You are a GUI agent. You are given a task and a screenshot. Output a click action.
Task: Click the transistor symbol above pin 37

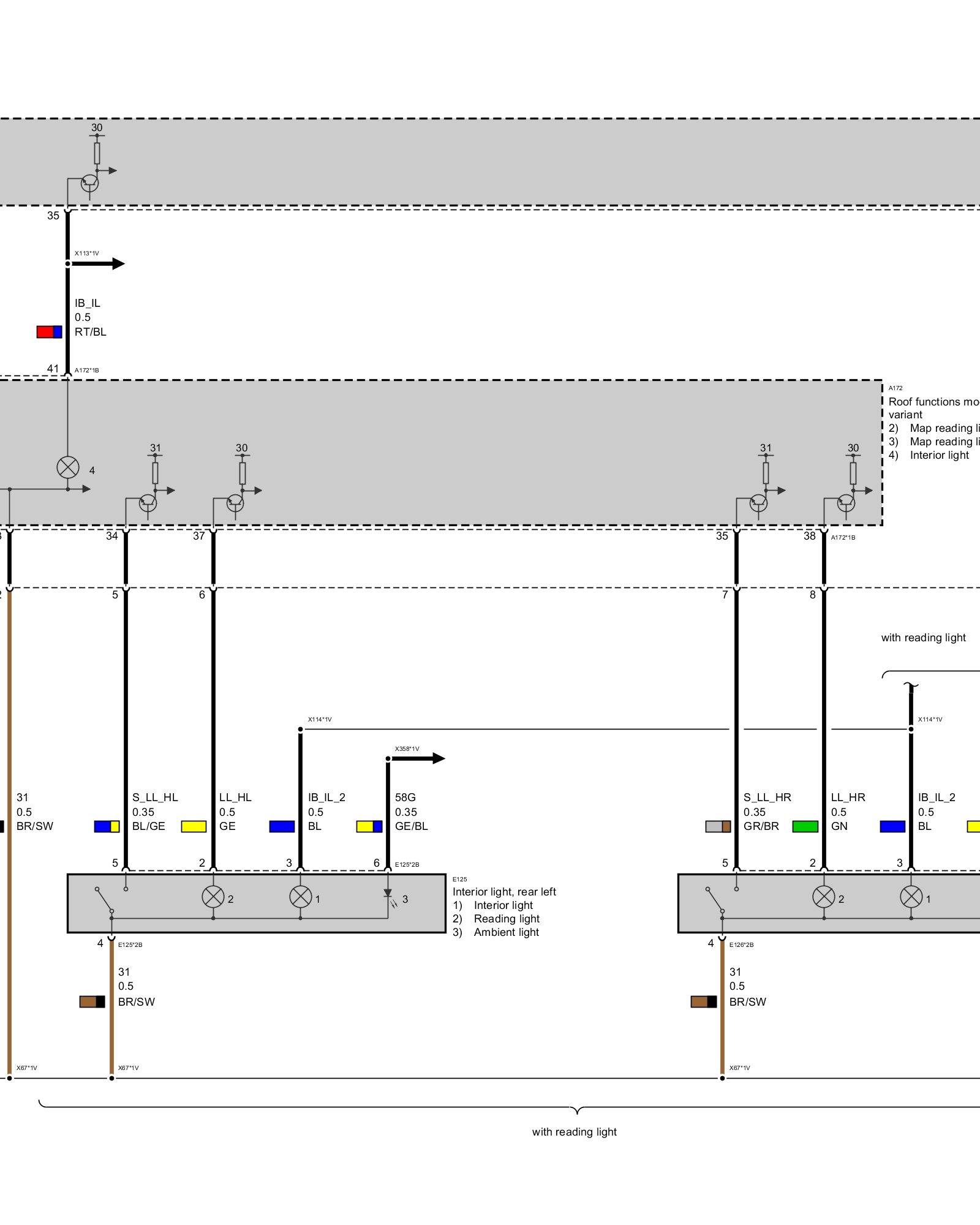click(x=235, y=503)
